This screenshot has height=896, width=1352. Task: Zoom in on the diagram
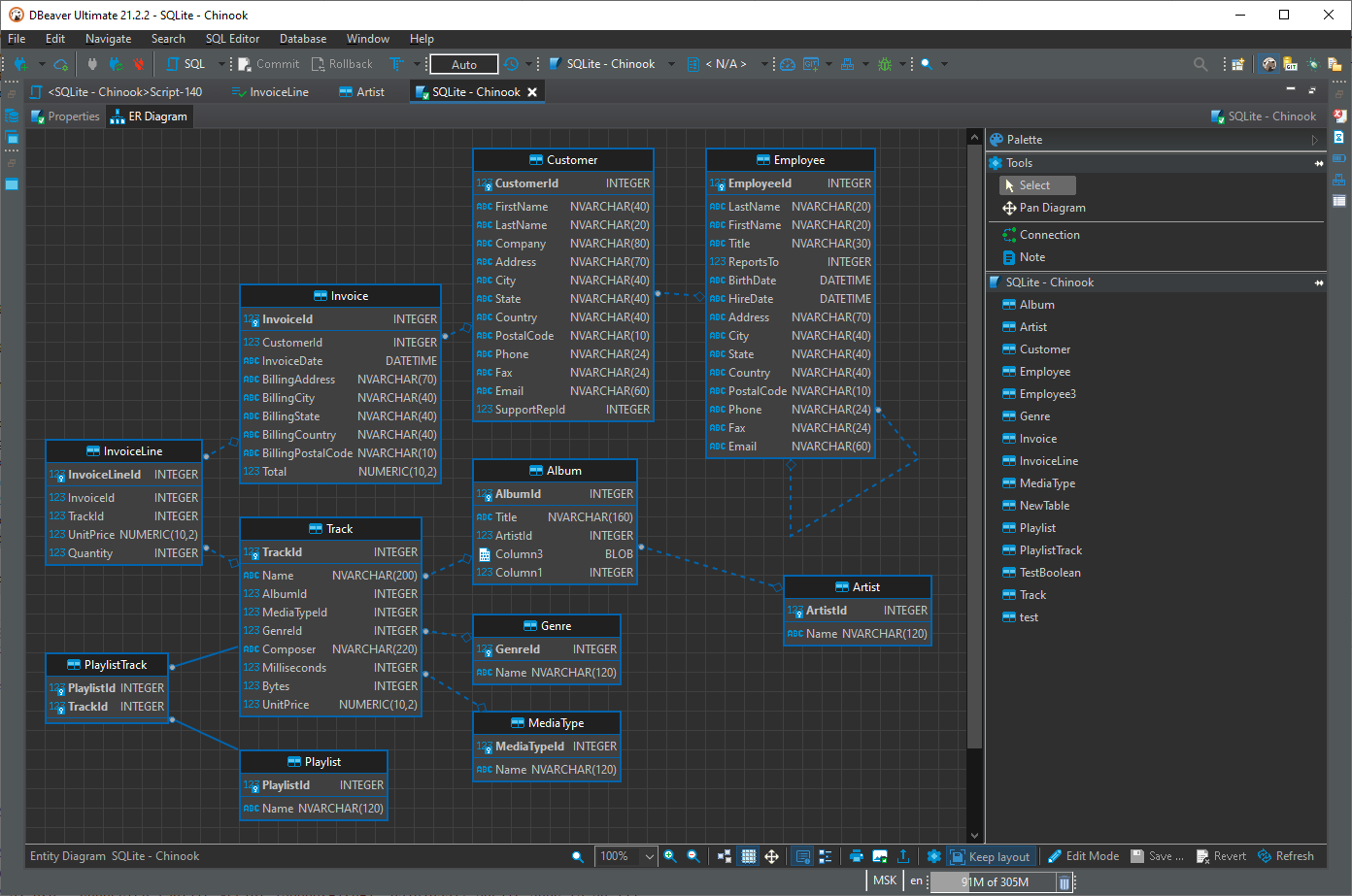671,856
